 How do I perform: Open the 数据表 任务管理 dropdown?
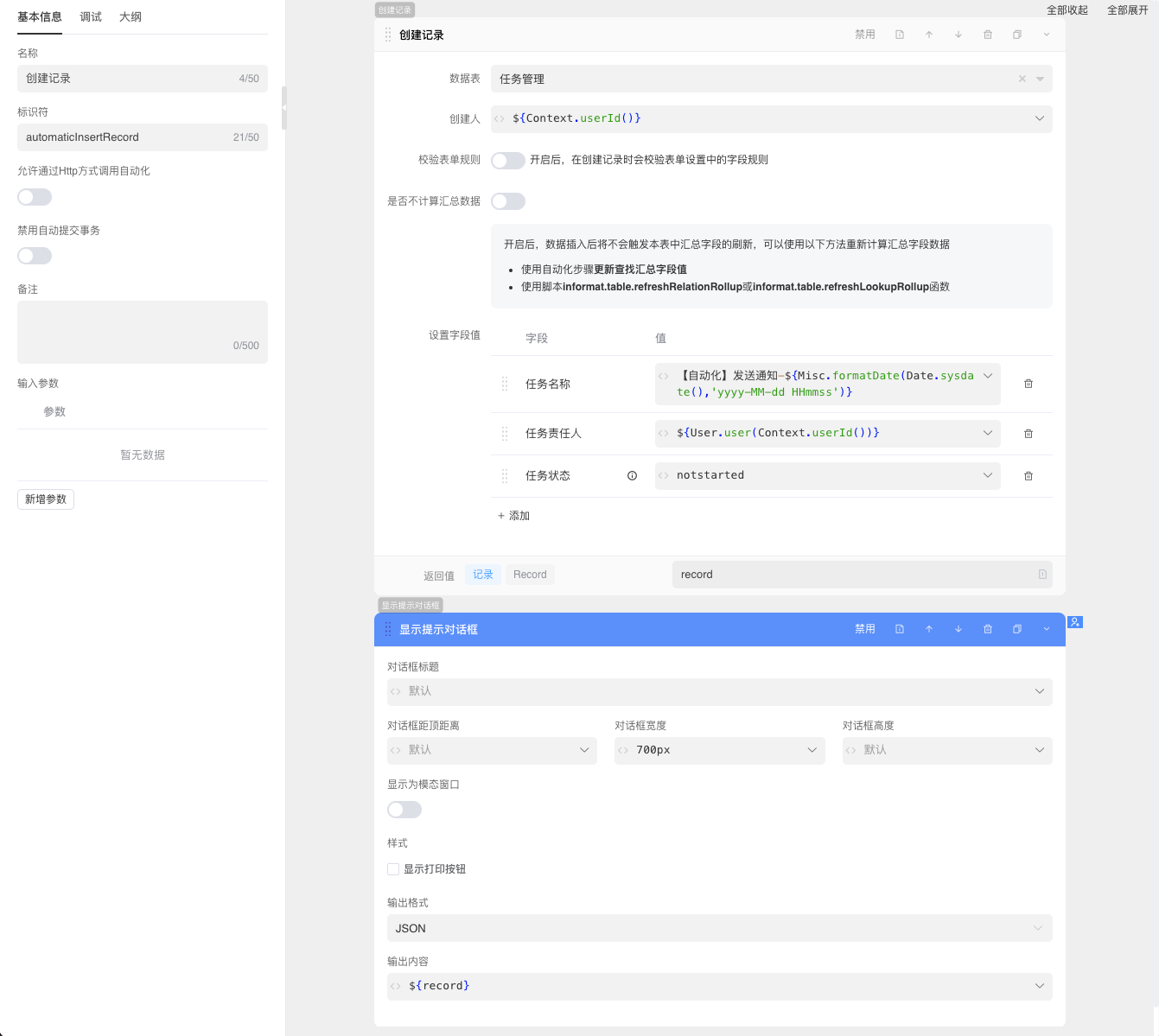761,79
